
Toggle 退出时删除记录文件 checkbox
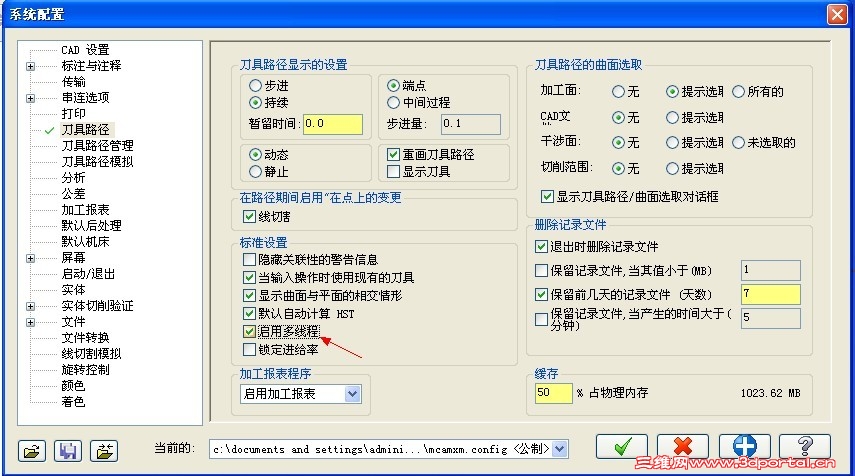[541, 246]
